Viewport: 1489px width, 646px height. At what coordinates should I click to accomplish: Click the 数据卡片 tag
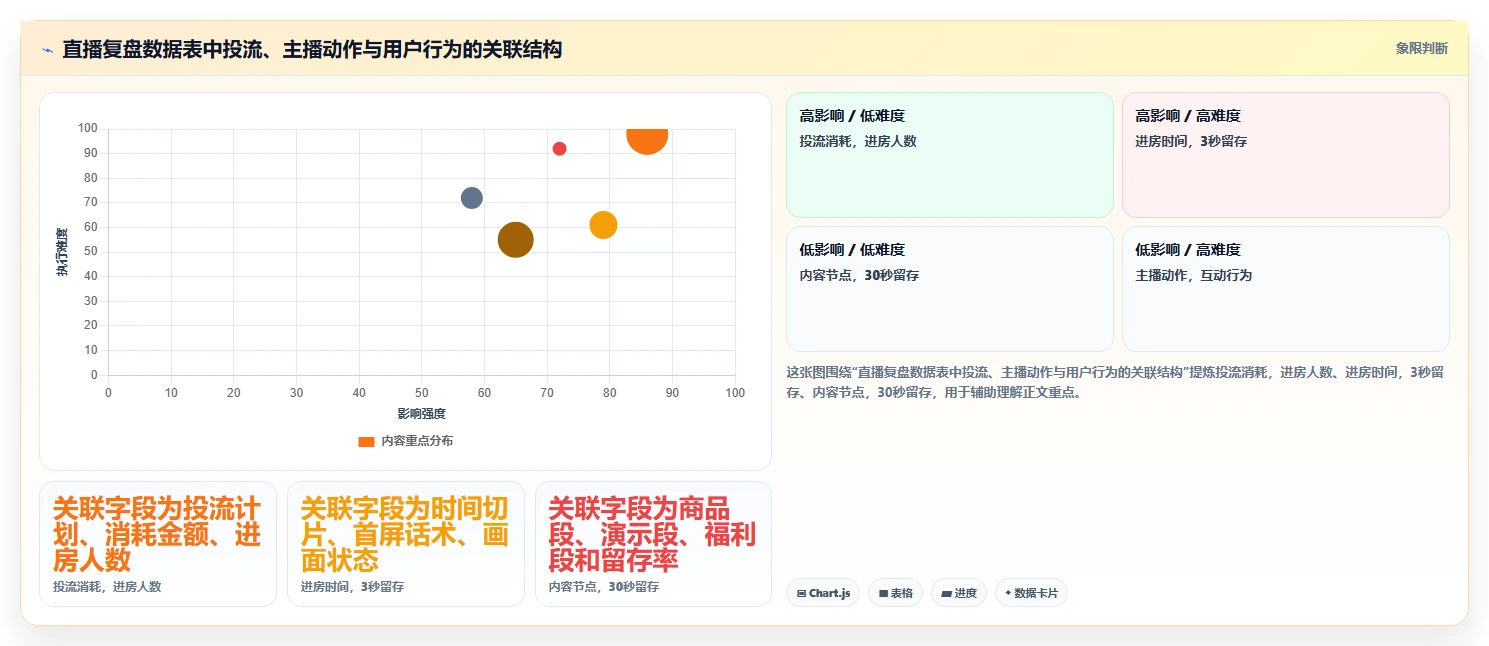pos(1031,593)
